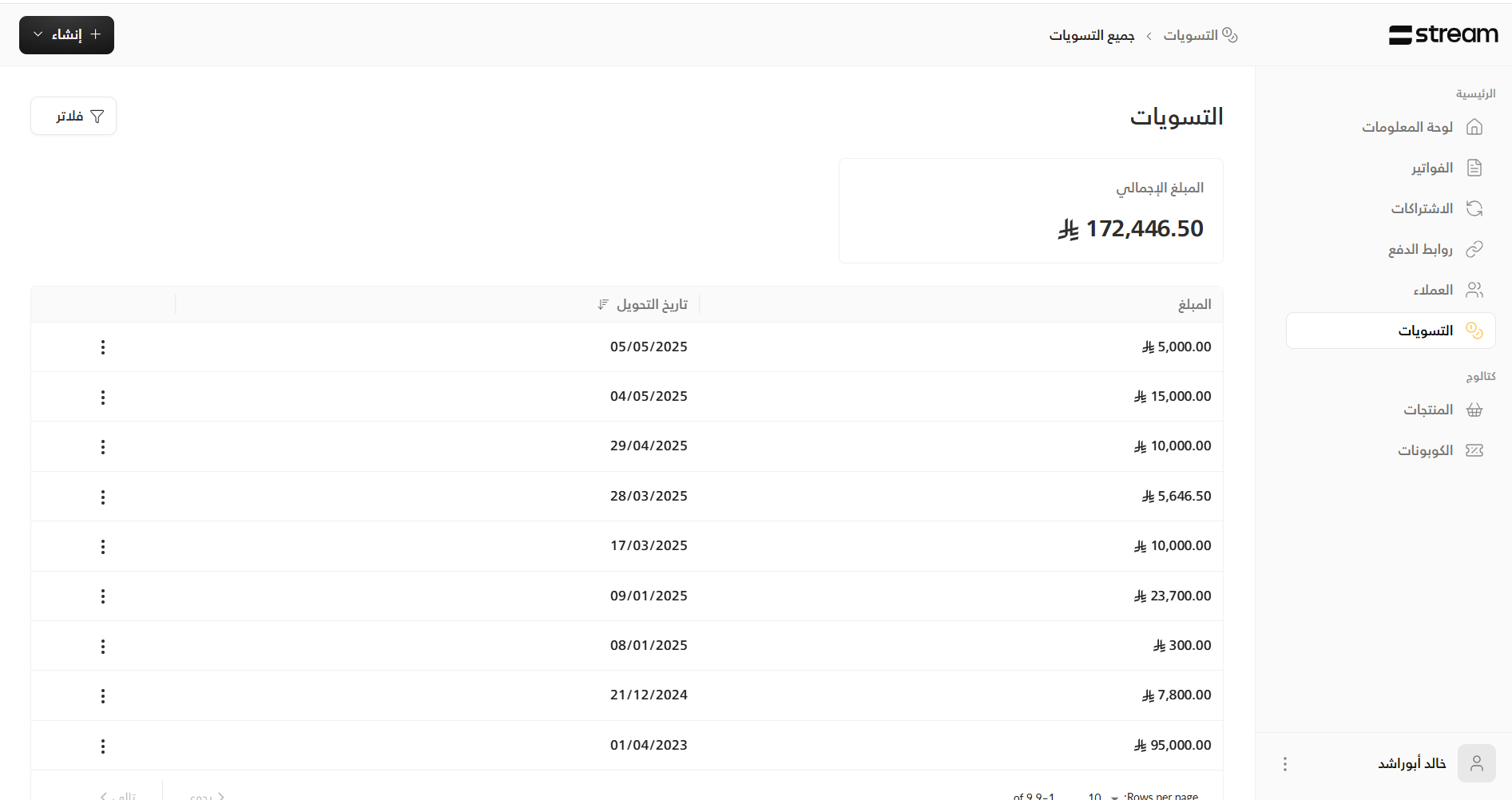
Task: Click the Stream logo
Action: (x=1443, y=34)
